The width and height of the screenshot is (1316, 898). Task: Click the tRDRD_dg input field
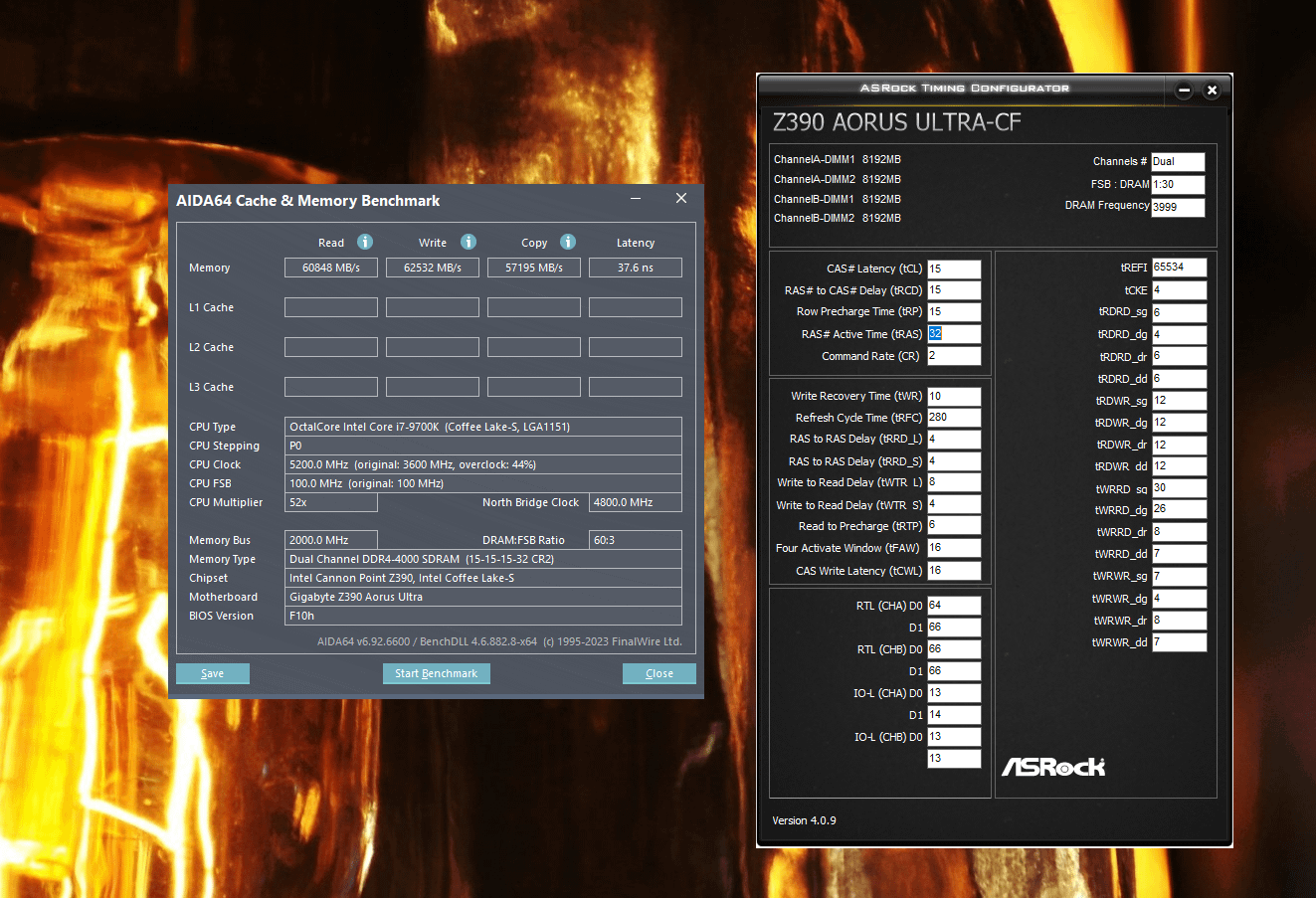(x=1180, y=335)
